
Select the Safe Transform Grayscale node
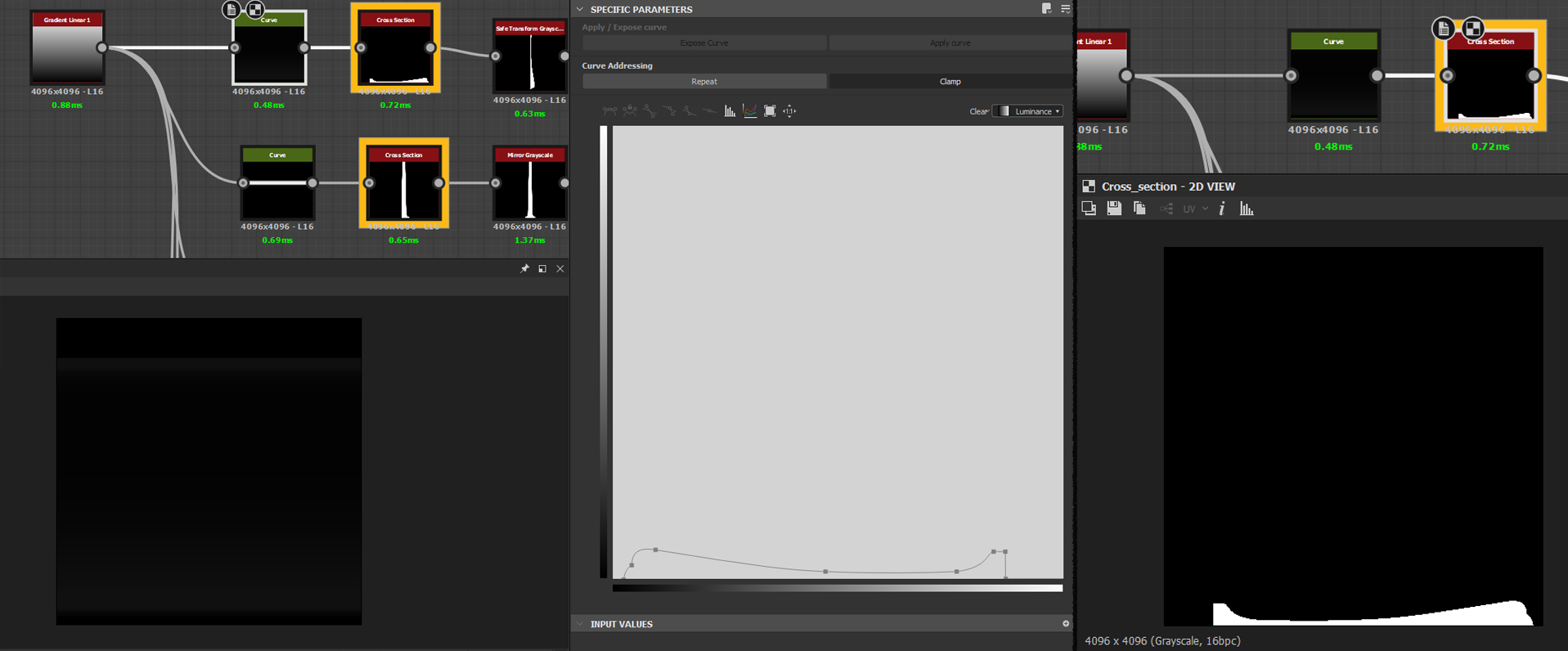click(x=530, y=56)
